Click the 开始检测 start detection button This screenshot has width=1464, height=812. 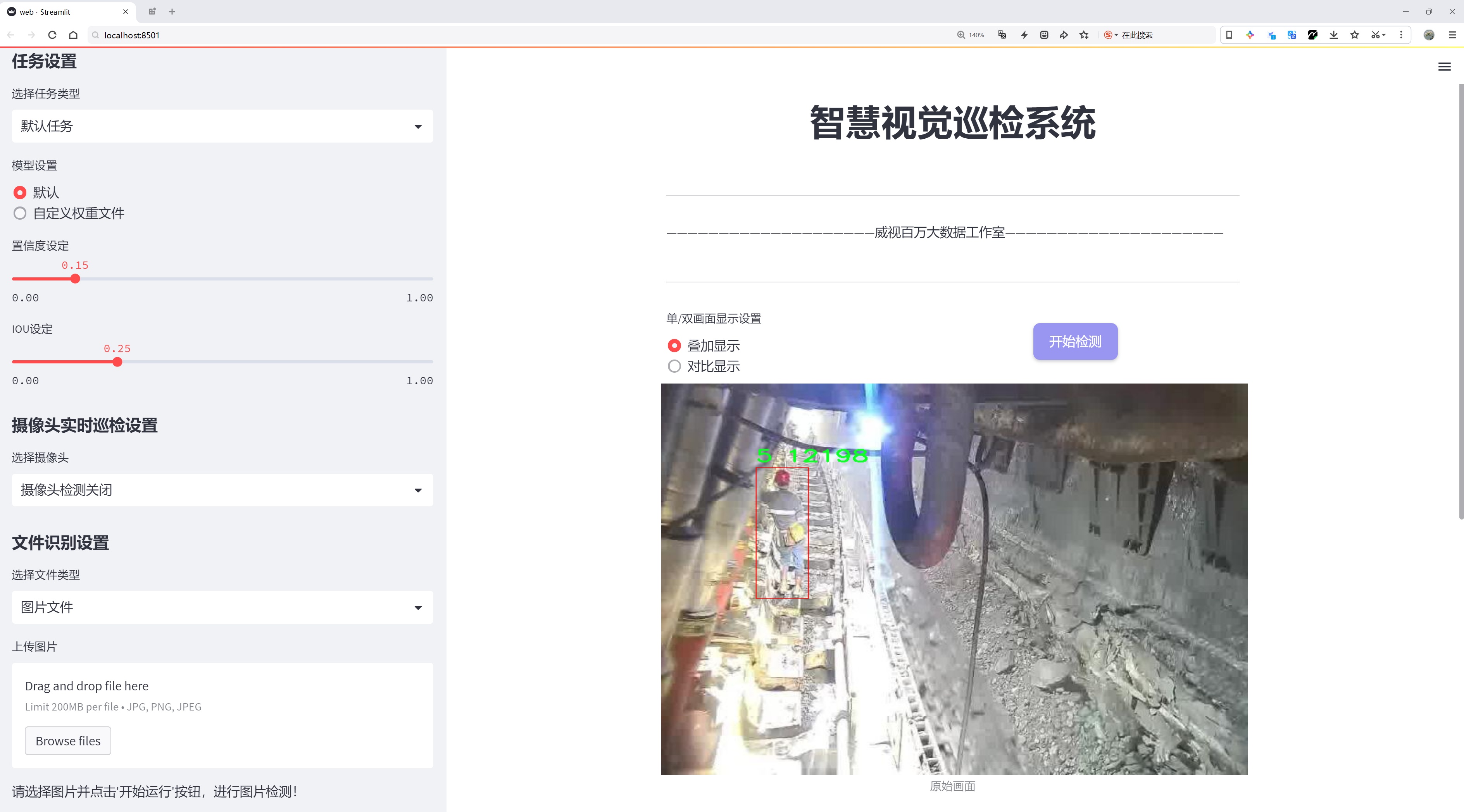click(x=1075, y=341)
